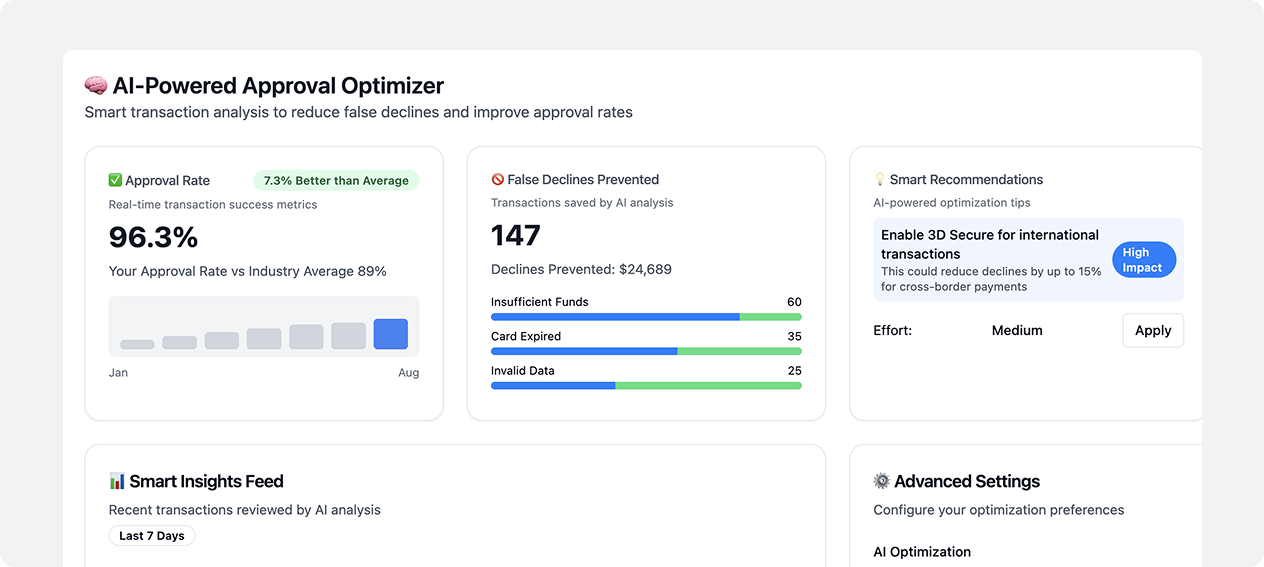Screen dimensions: 1264x567
Task: Click the green checkmark icon by Approval Rate
Action: (115, 181)
